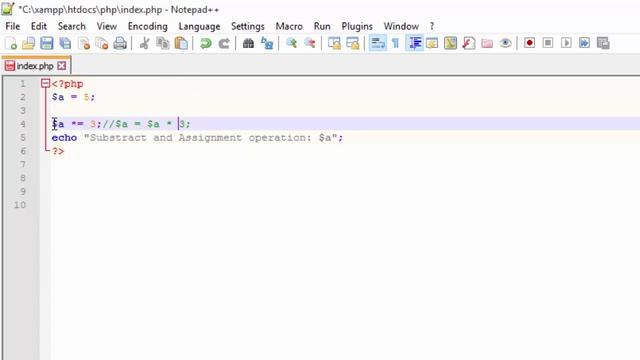Open the Function List toolbar icon
The width and height of the screenshot is (640, 360).
click(x=469, y=43)
